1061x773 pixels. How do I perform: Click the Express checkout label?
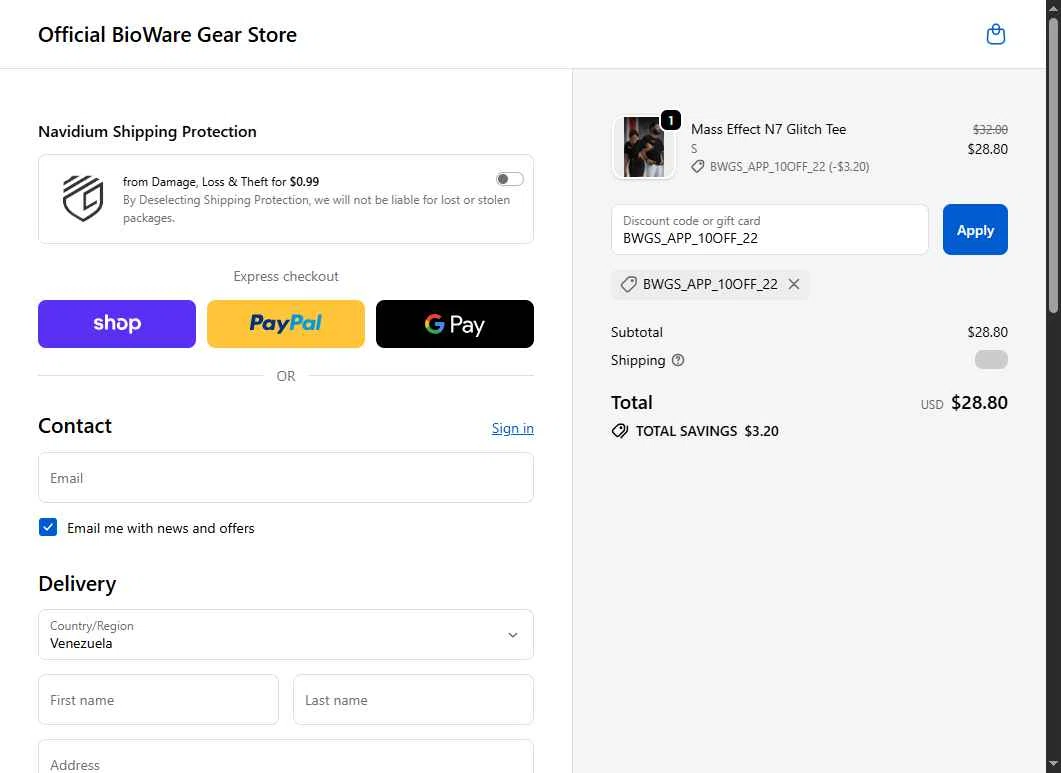point(286,276)
